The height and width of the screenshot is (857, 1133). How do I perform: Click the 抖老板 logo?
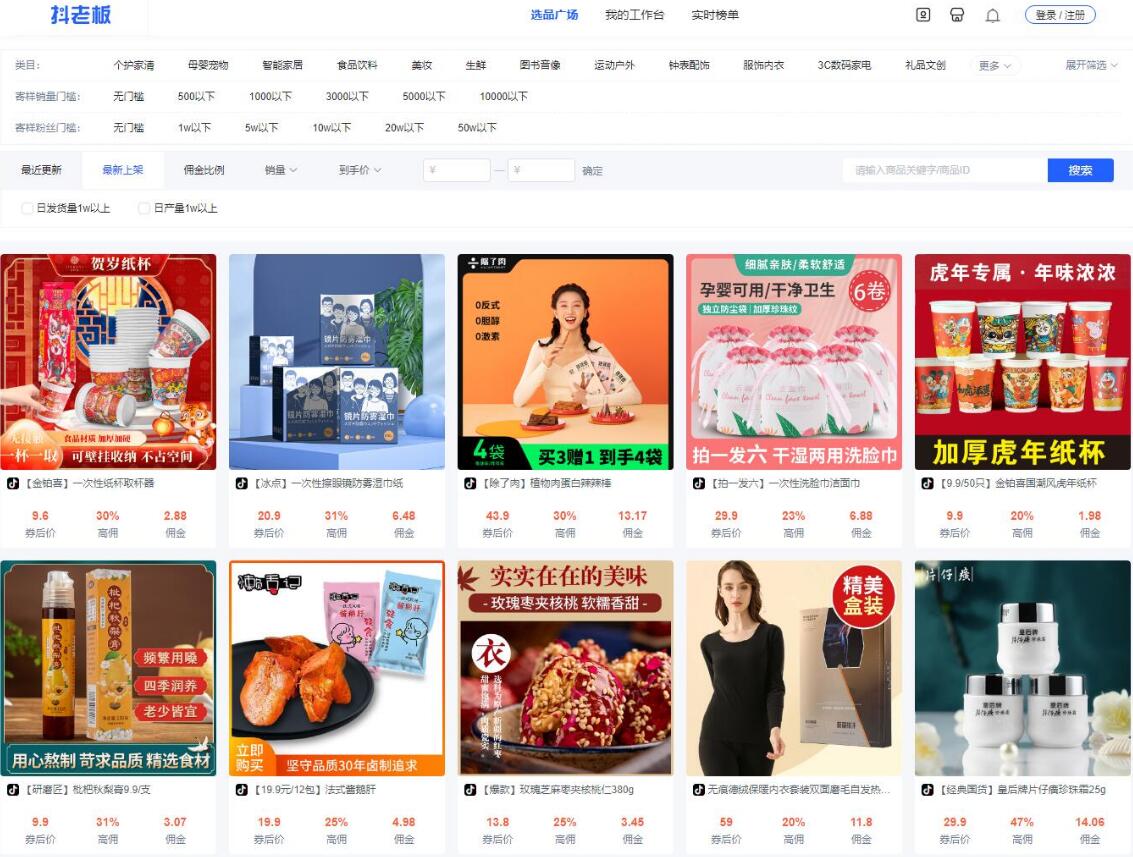(80, 14)
